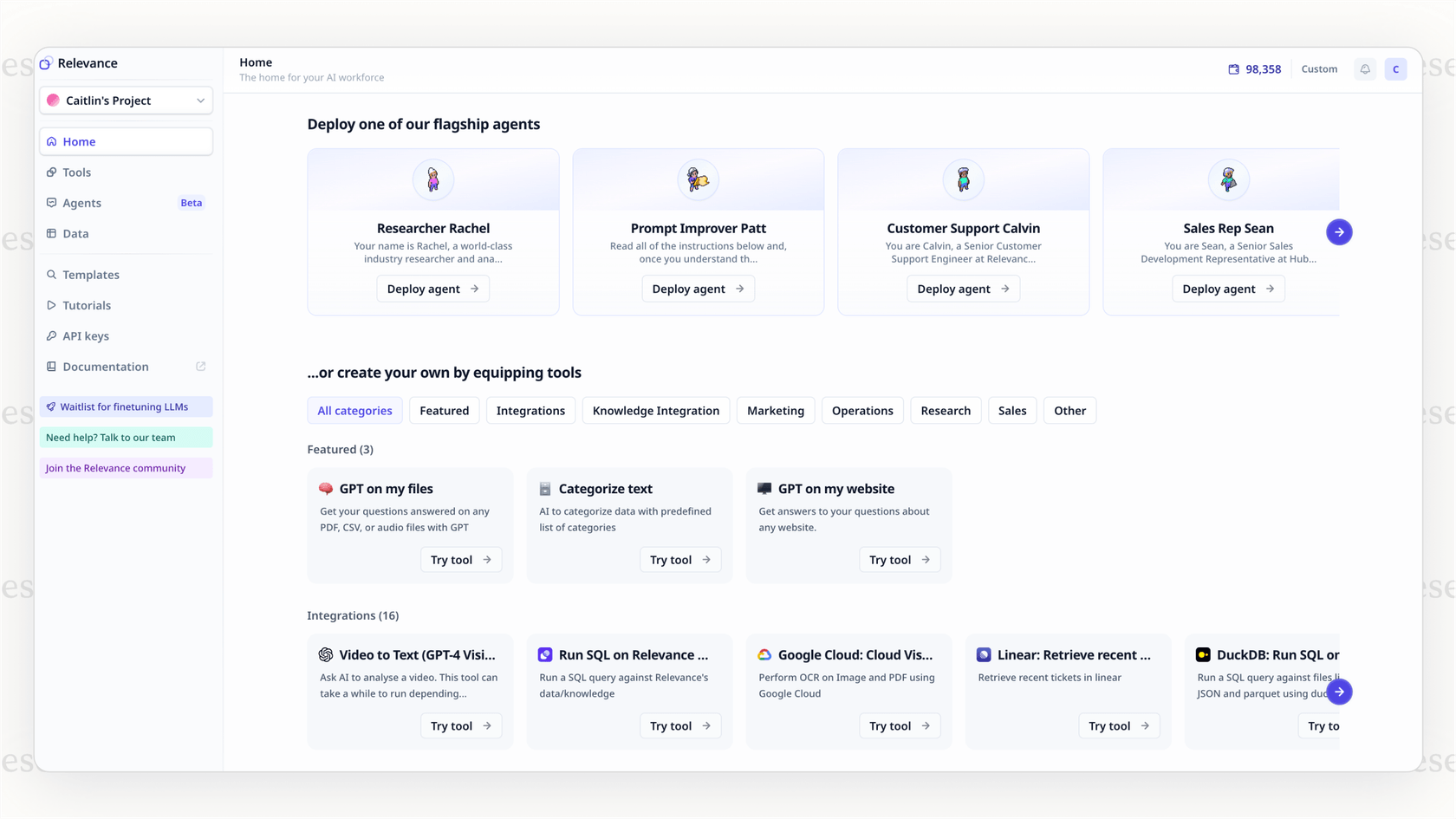Open Tutorials from the sidebar

click(87, 305)
